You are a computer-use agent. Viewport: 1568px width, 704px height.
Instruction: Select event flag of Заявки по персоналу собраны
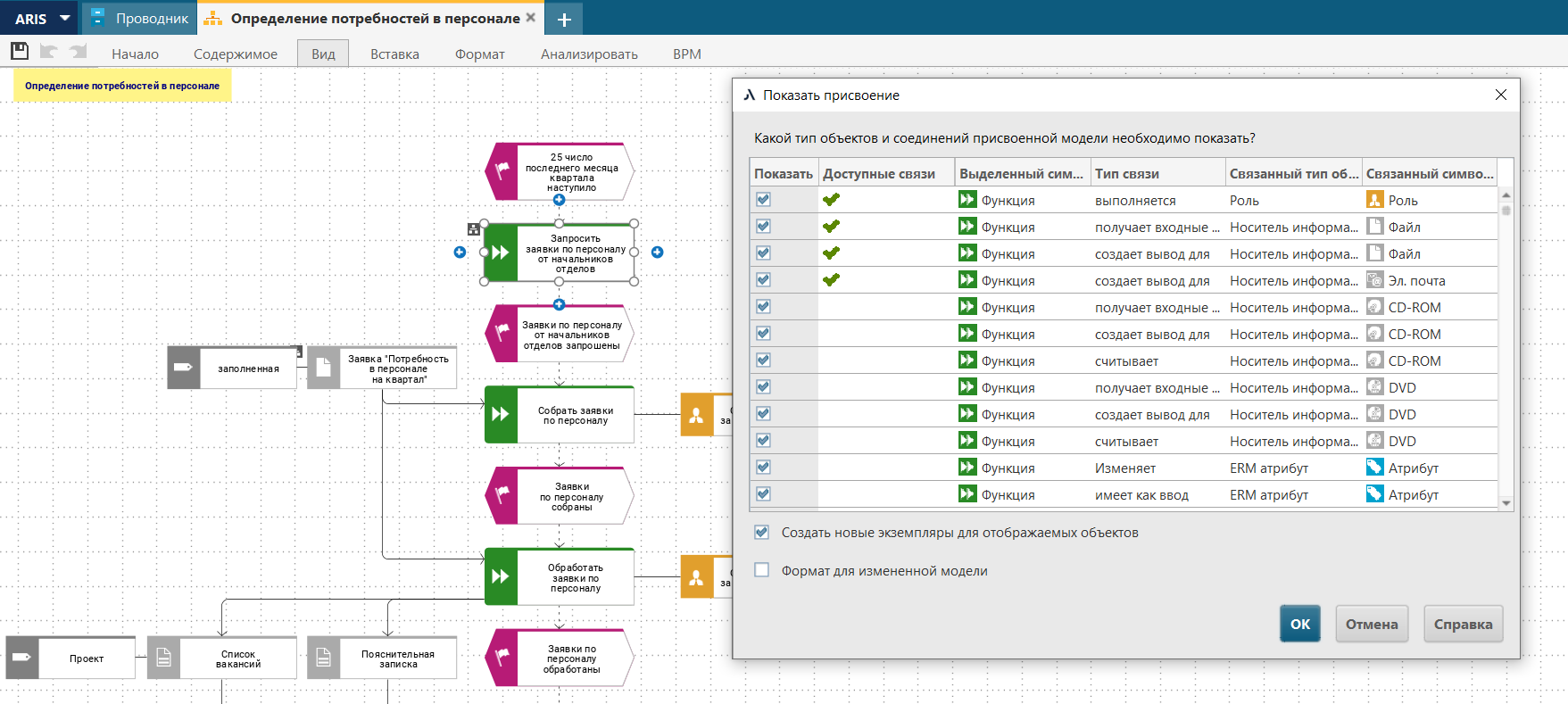[502, 495]
